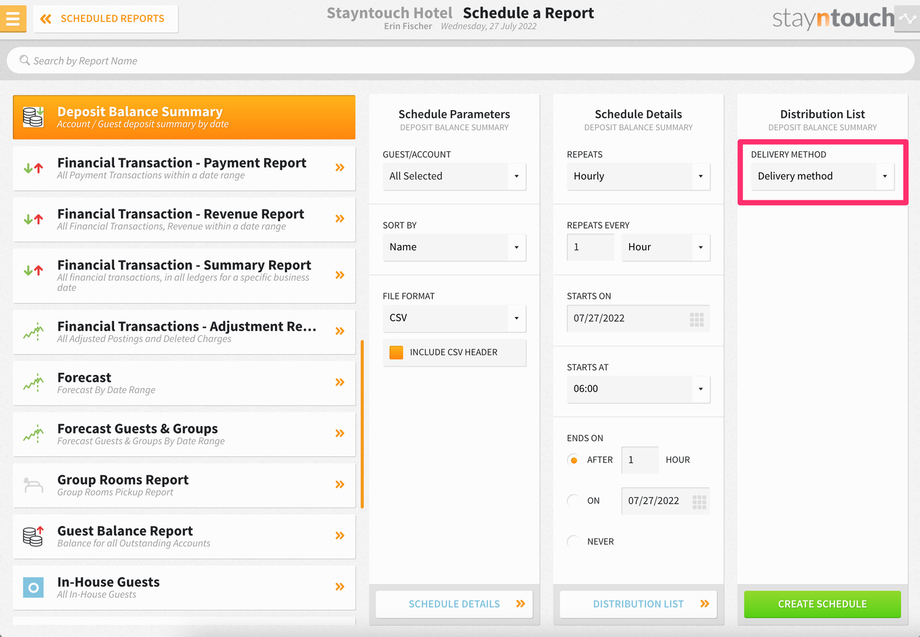Open the Starts At time dropdown
The width and height of the screenshot is (920, 637).
pos(638,389)
